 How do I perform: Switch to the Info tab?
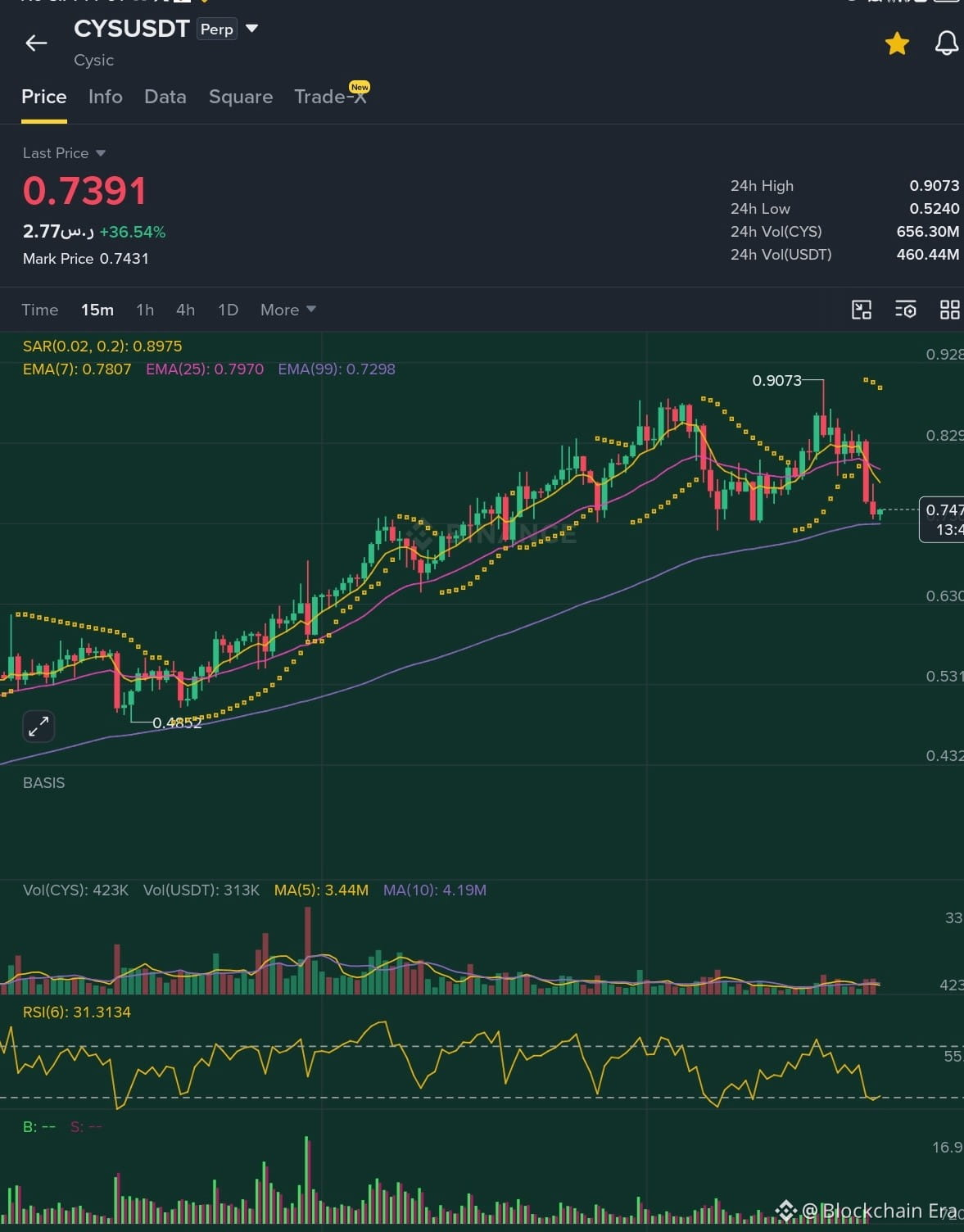pos(106,97)
